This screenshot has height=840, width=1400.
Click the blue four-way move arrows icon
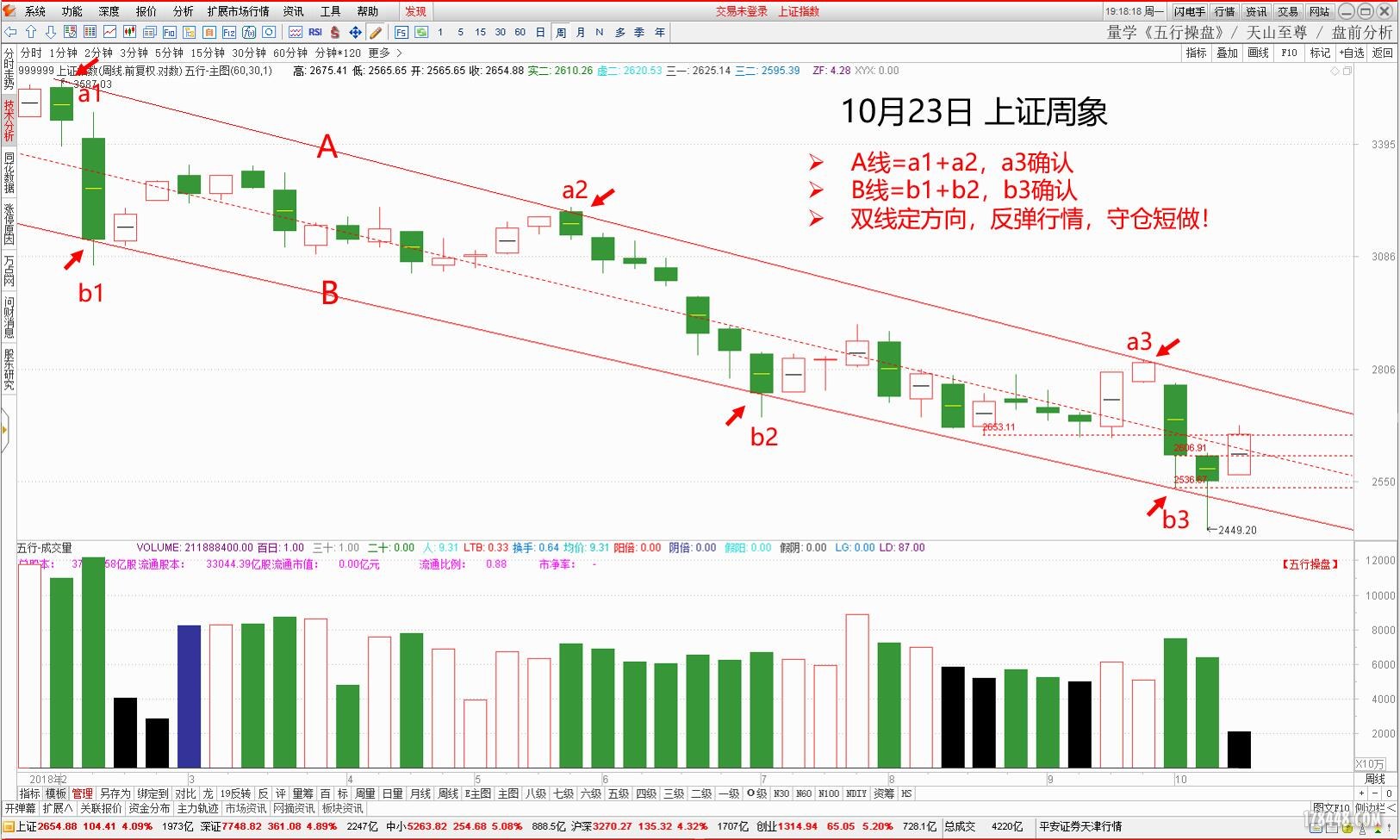click(x=355, y=32)
